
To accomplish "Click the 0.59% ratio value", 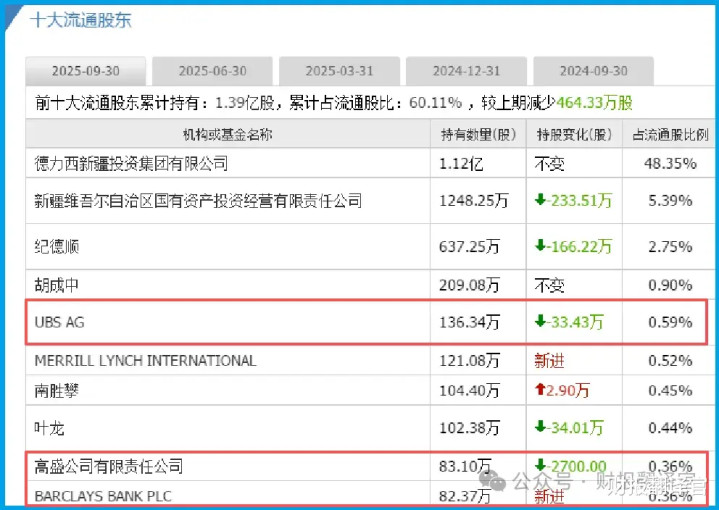I will [x=670, y=322].
